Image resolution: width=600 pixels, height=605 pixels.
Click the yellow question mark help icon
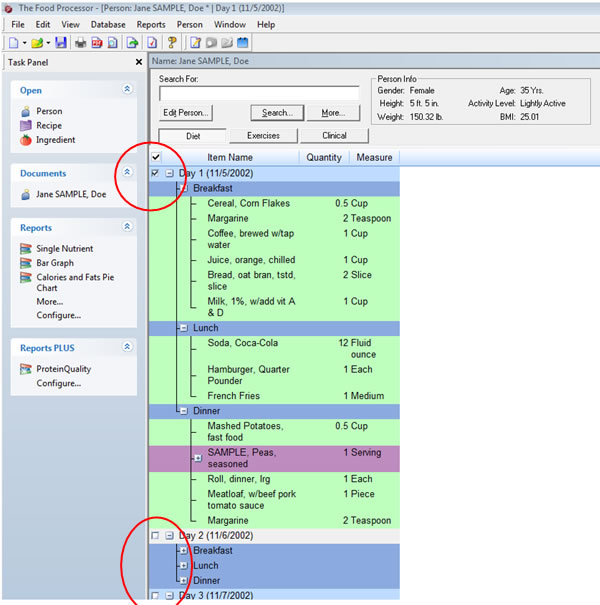pyautogui.click(x=172, y=43)
